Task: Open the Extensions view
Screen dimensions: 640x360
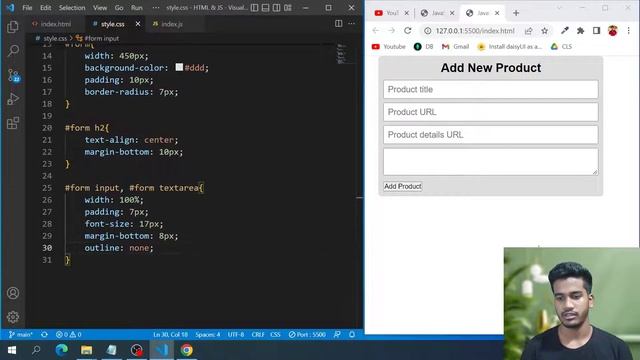Action: [x=13, y=123]
